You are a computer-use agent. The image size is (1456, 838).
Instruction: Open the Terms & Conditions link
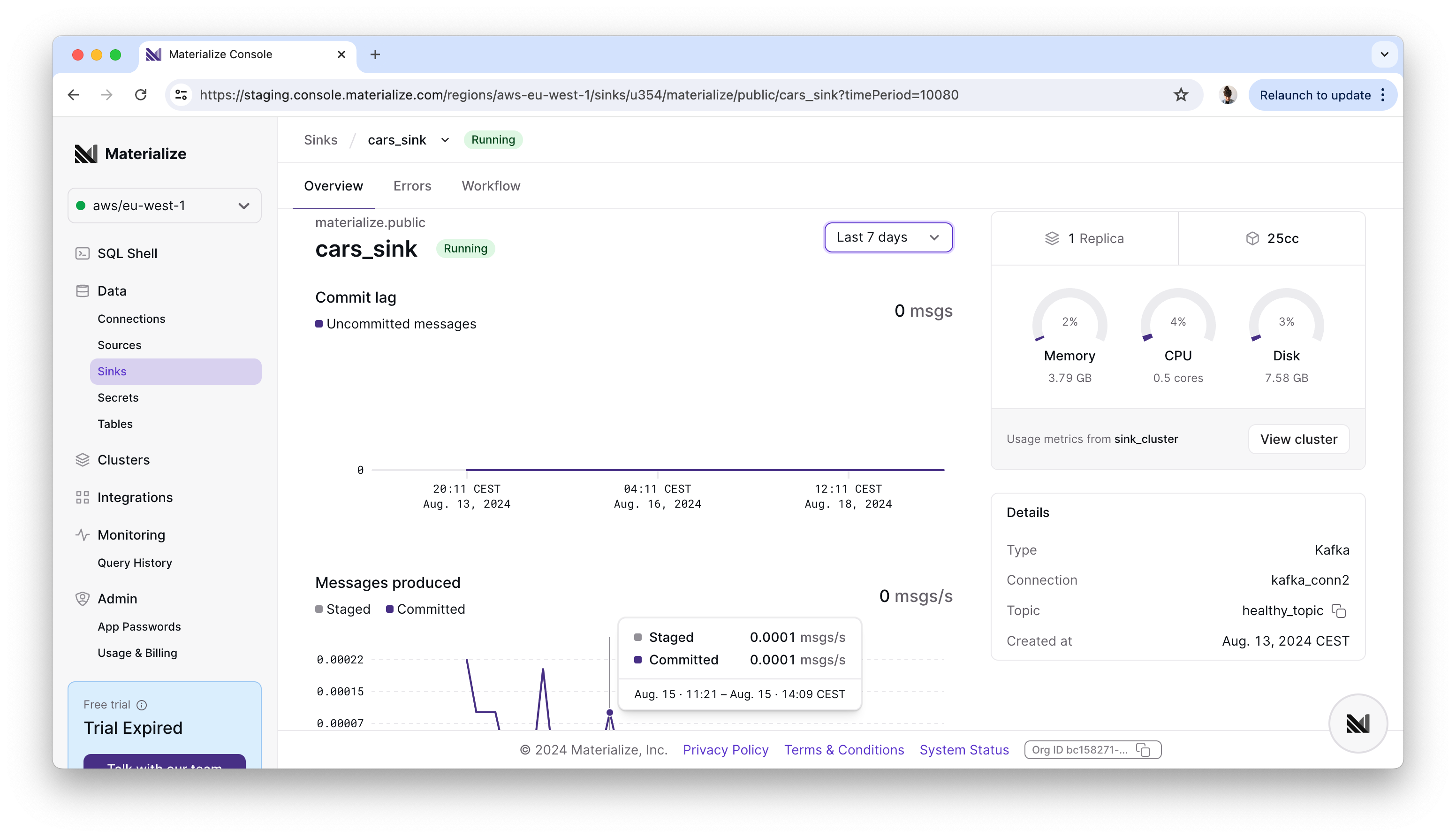[x=843, y=749]
